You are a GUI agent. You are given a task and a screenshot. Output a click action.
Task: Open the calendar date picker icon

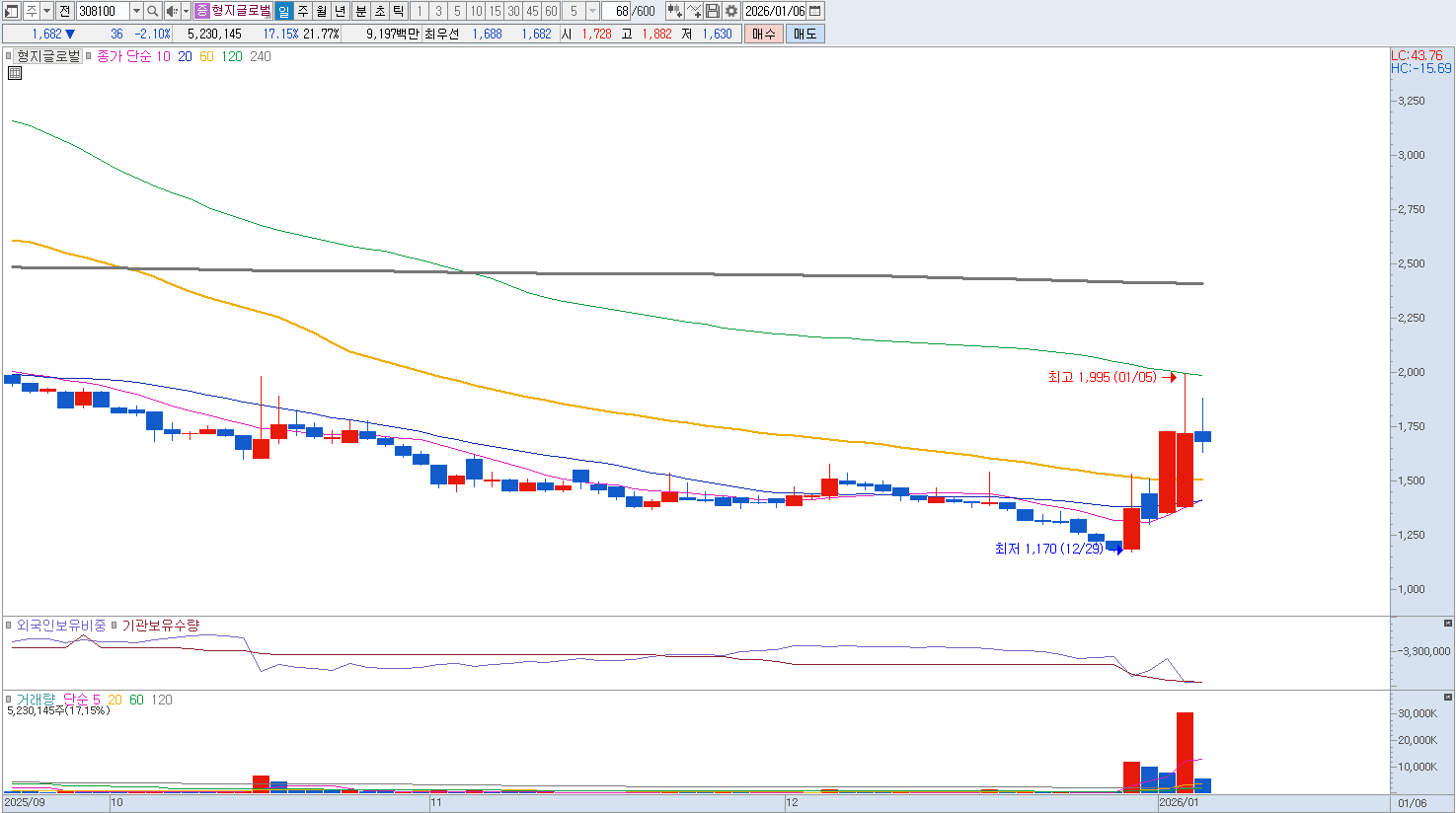(x=815, y=11)
